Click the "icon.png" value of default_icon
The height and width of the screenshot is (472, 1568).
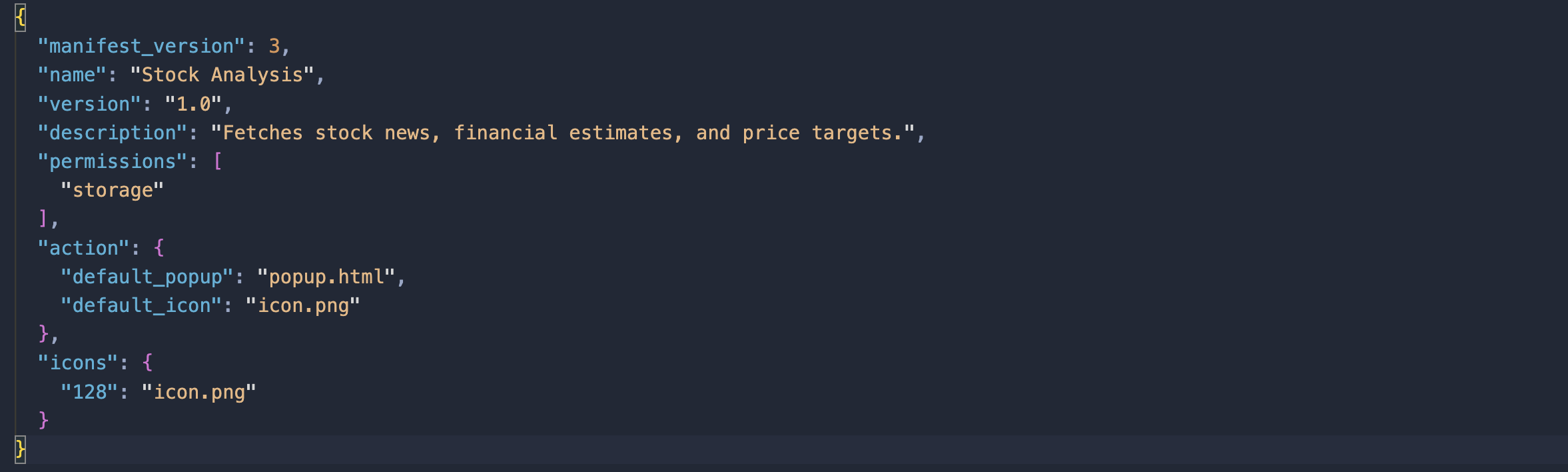click(303, 305)
